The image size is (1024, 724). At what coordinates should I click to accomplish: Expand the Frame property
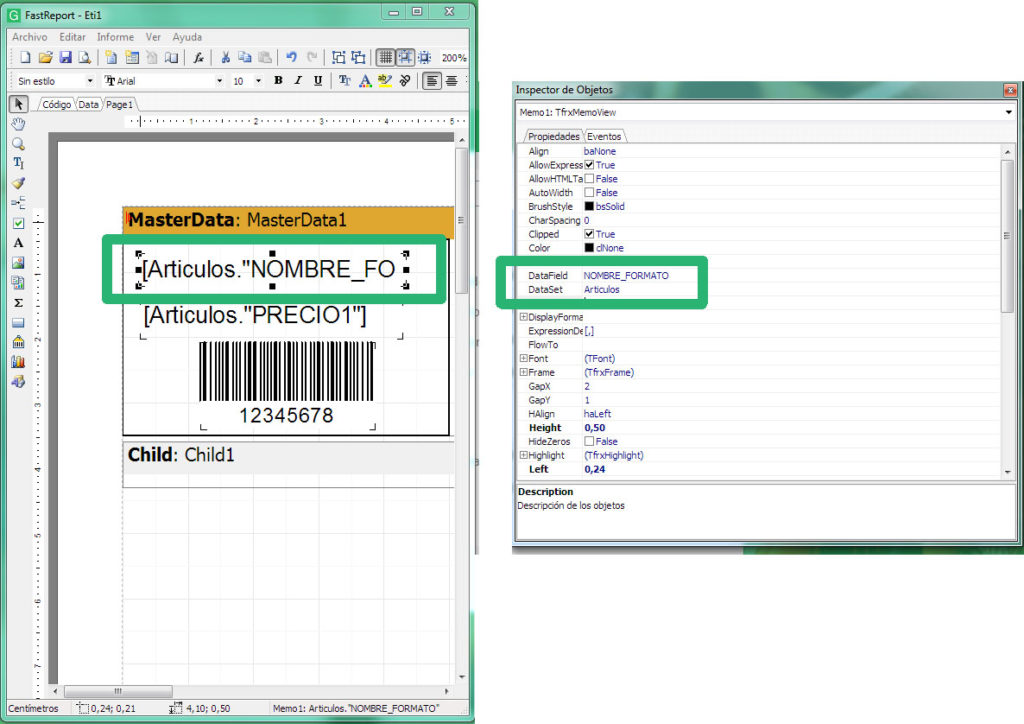coord(523,372)
